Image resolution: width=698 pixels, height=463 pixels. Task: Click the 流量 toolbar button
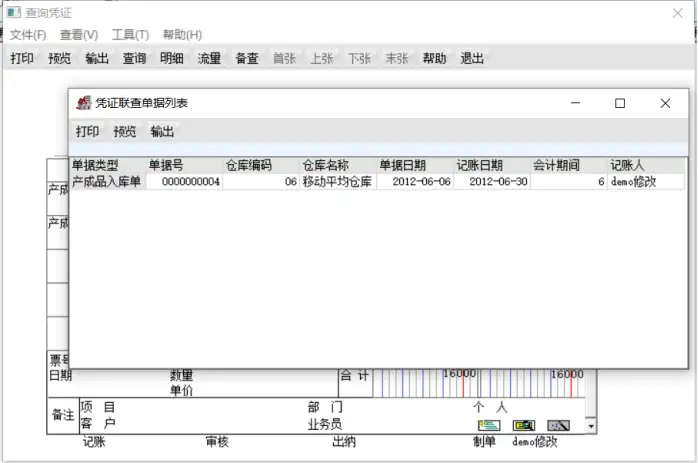(x=209, y=58)
